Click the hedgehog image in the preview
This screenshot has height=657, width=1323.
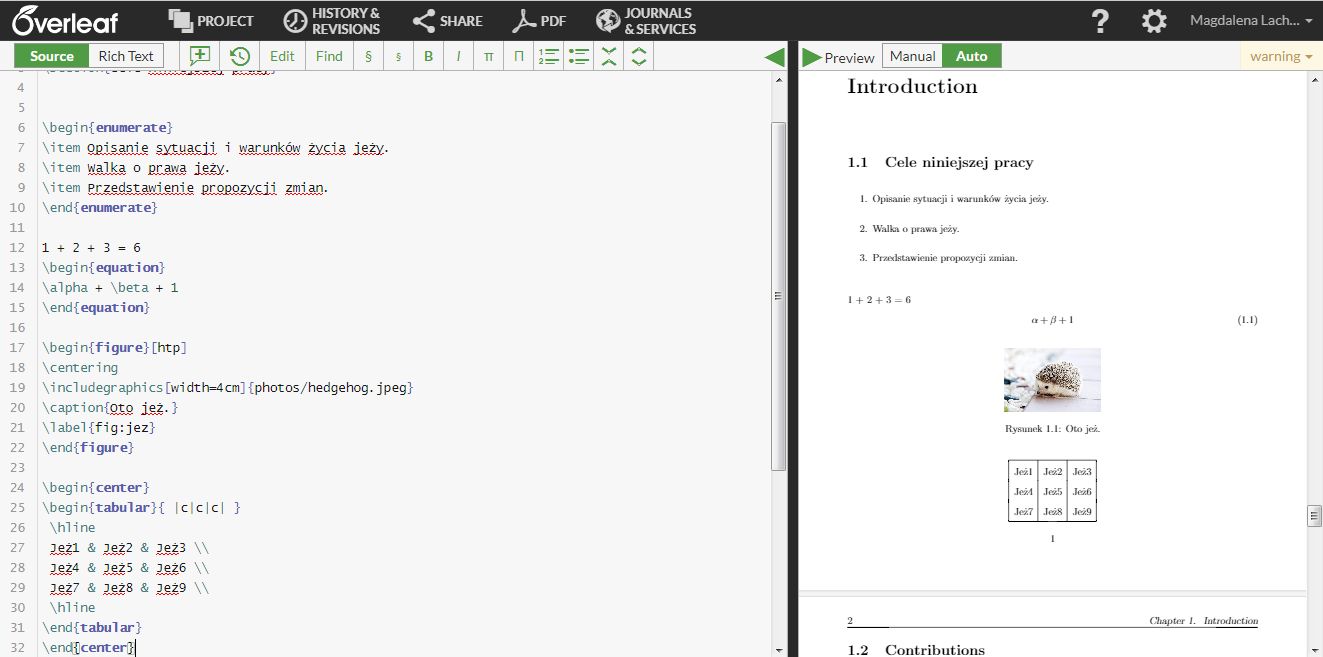1052,380
